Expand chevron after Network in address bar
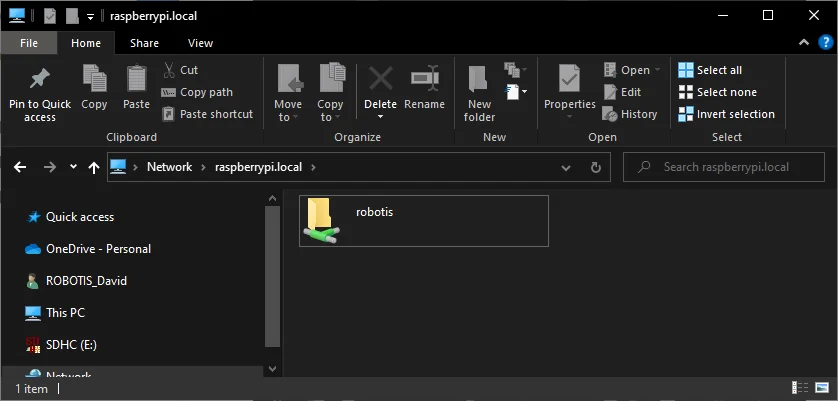The image size is (838, 401). [204, 167]
